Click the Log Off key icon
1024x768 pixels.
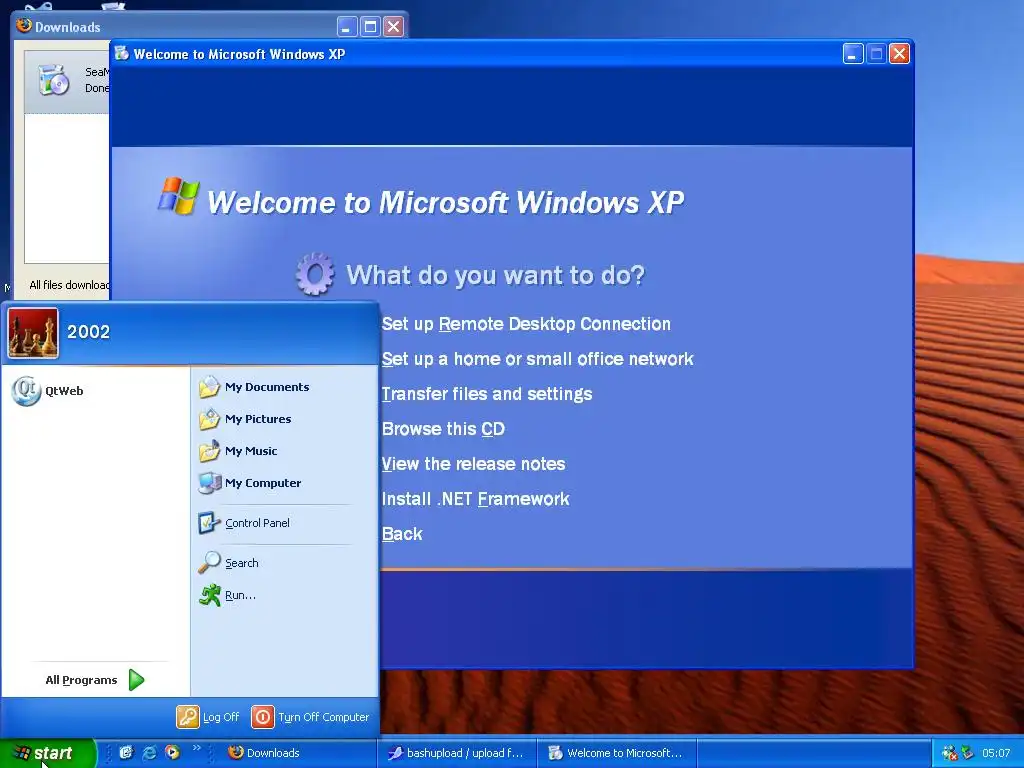coord(187,716)
